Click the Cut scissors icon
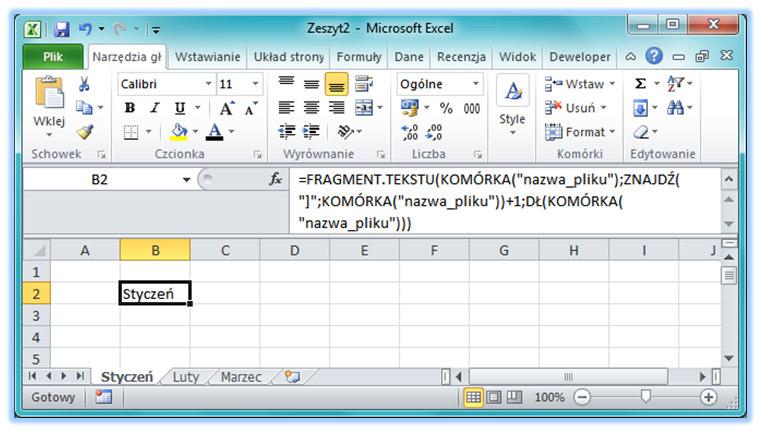Screen dimensions: 759x431 [x=84, y=84]
